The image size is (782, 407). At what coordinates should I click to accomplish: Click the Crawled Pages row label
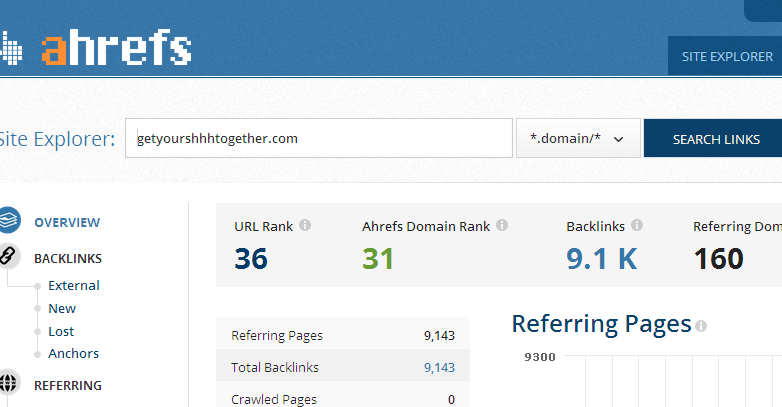tap(274, 400)
